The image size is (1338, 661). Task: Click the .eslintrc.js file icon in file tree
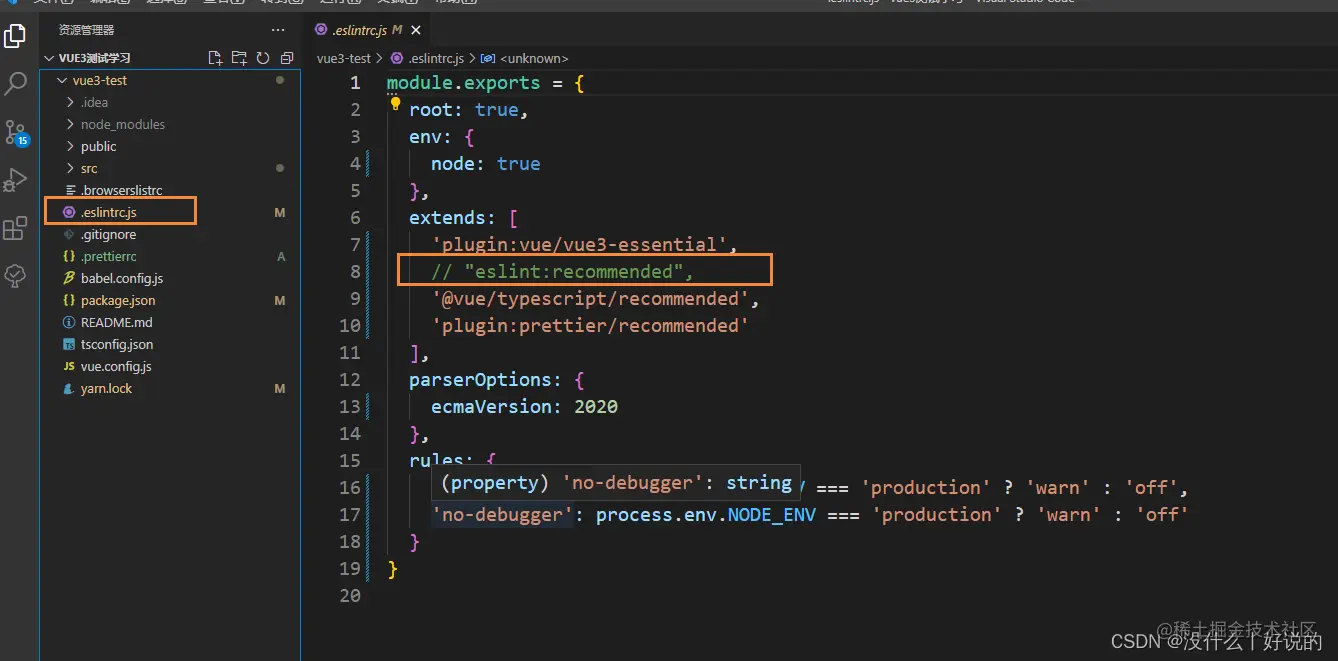[69, 212]
